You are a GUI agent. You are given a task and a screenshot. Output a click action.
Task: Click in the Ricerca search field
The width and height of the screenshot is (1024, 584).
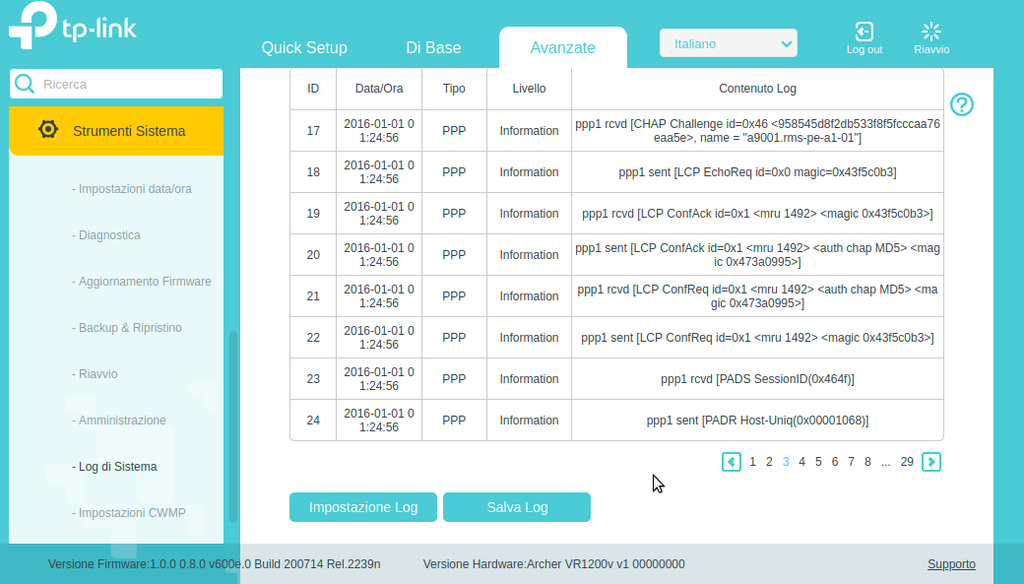tap(125, 84)
